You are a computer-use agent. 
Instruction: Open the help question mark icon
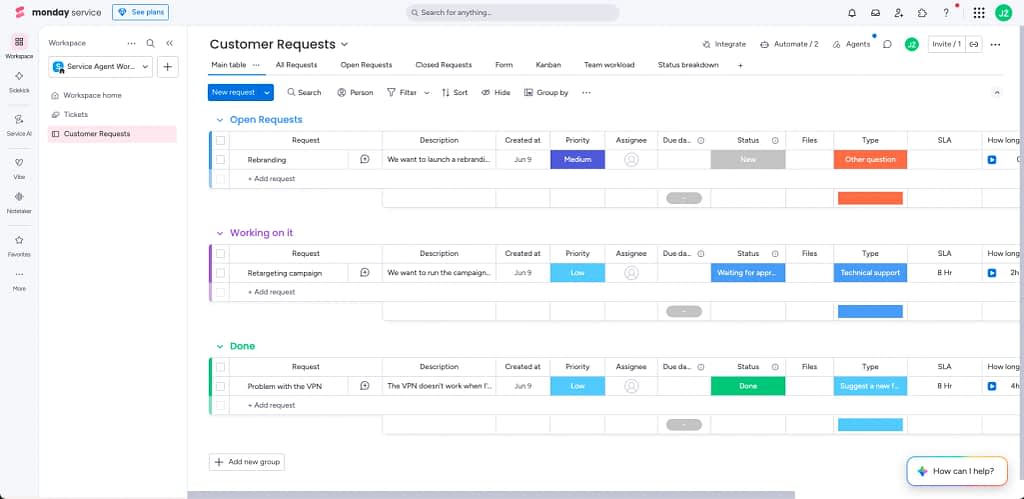946,12
